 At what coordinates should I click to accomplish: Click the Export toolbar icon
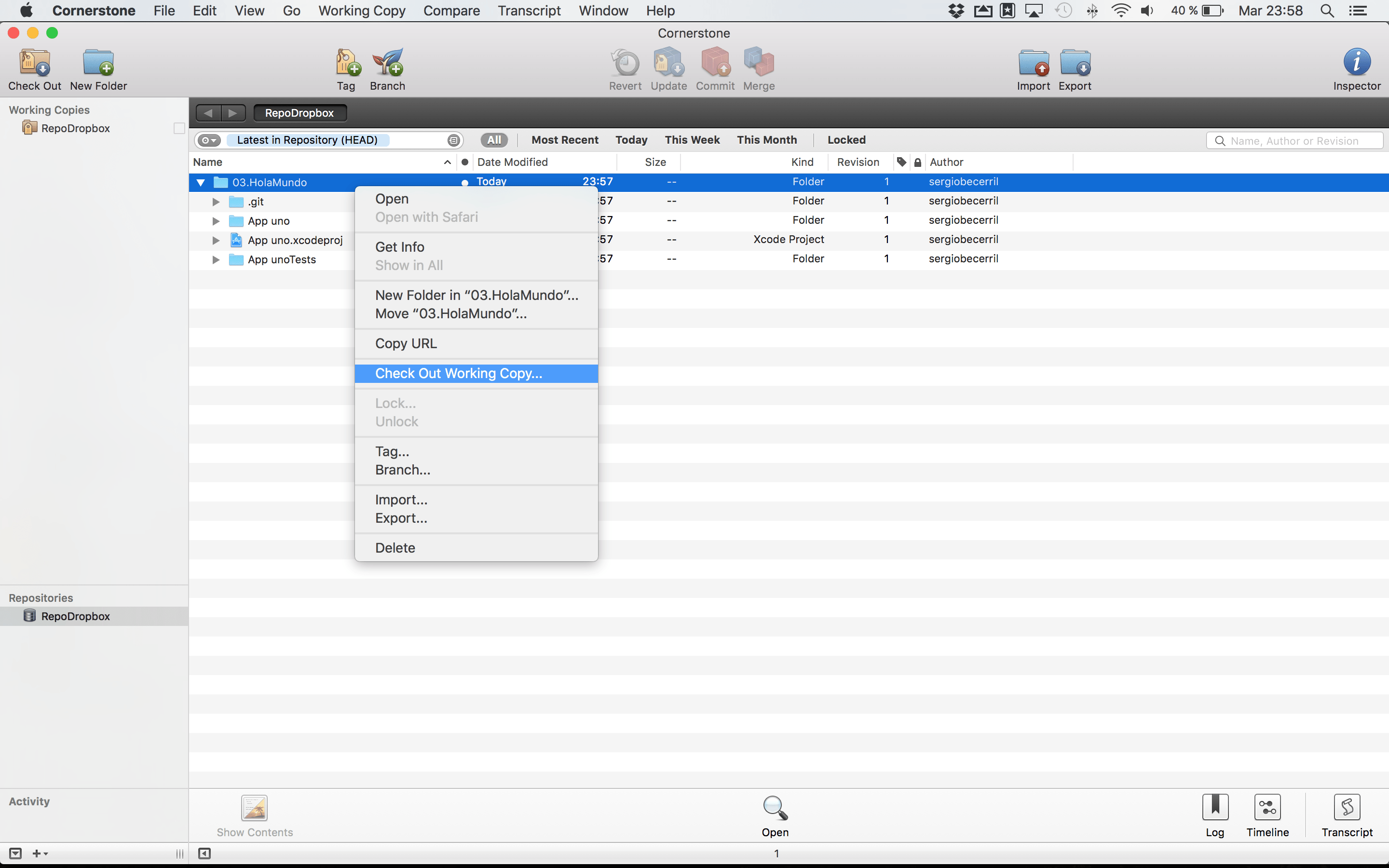[x=1075, y=62]
